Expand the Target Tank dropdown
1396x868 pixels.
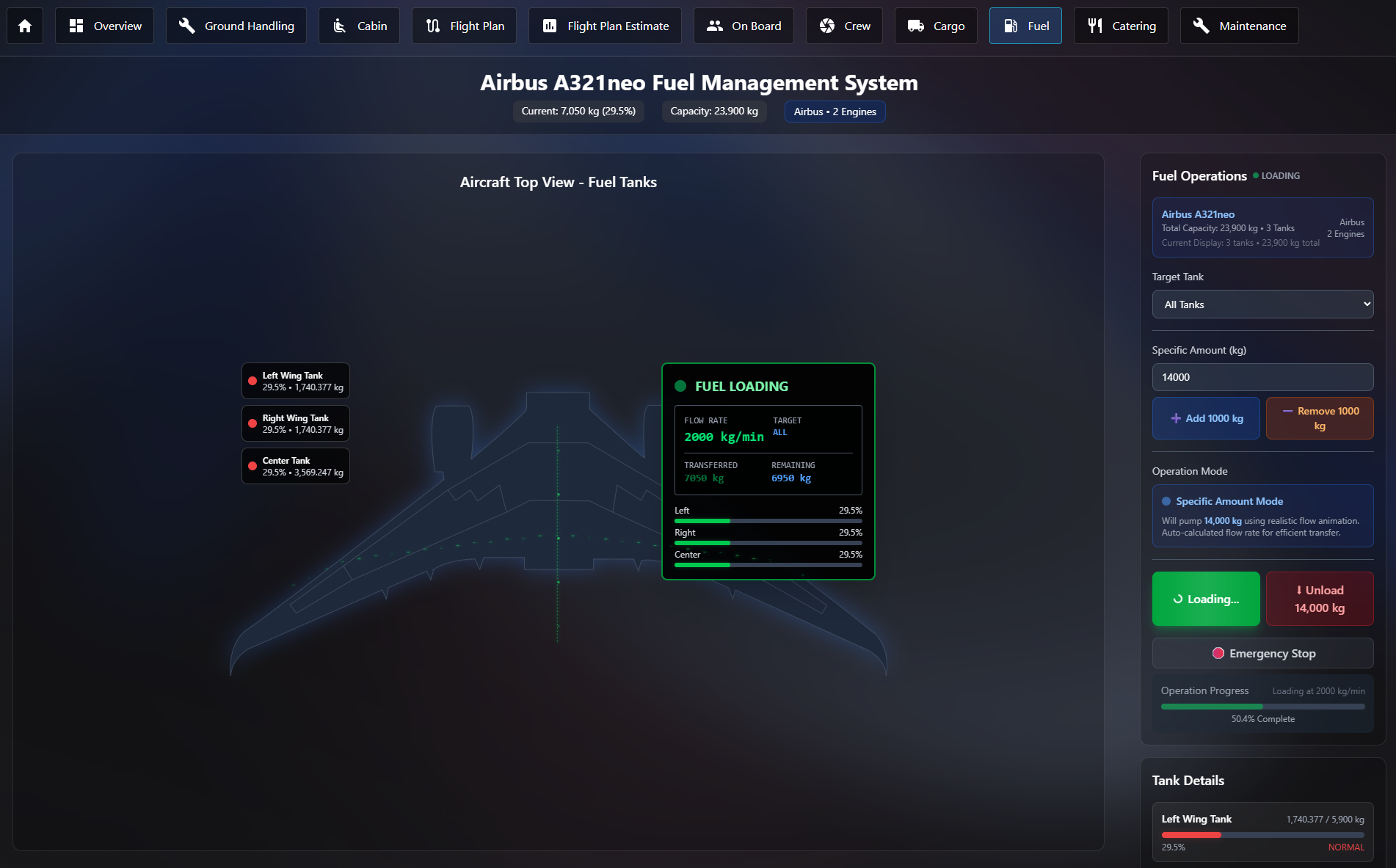pyautogui.click(x=1262, y=304)
